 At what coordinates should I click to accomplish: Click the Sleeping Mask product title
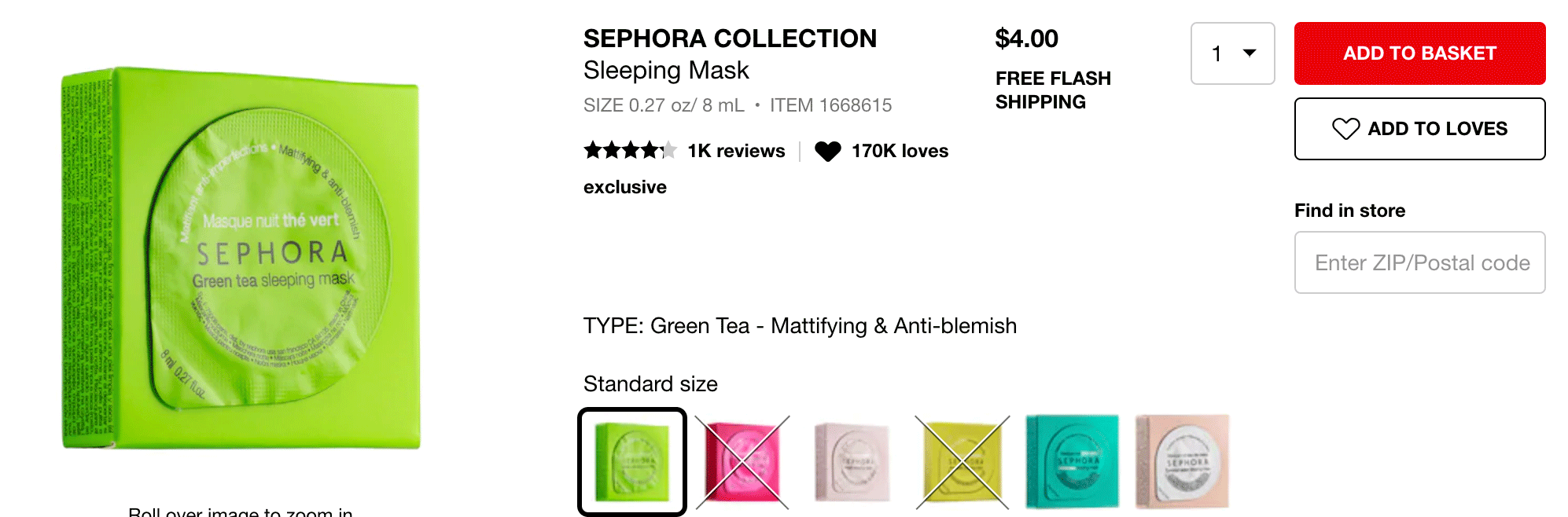click(x=666, y=71)
